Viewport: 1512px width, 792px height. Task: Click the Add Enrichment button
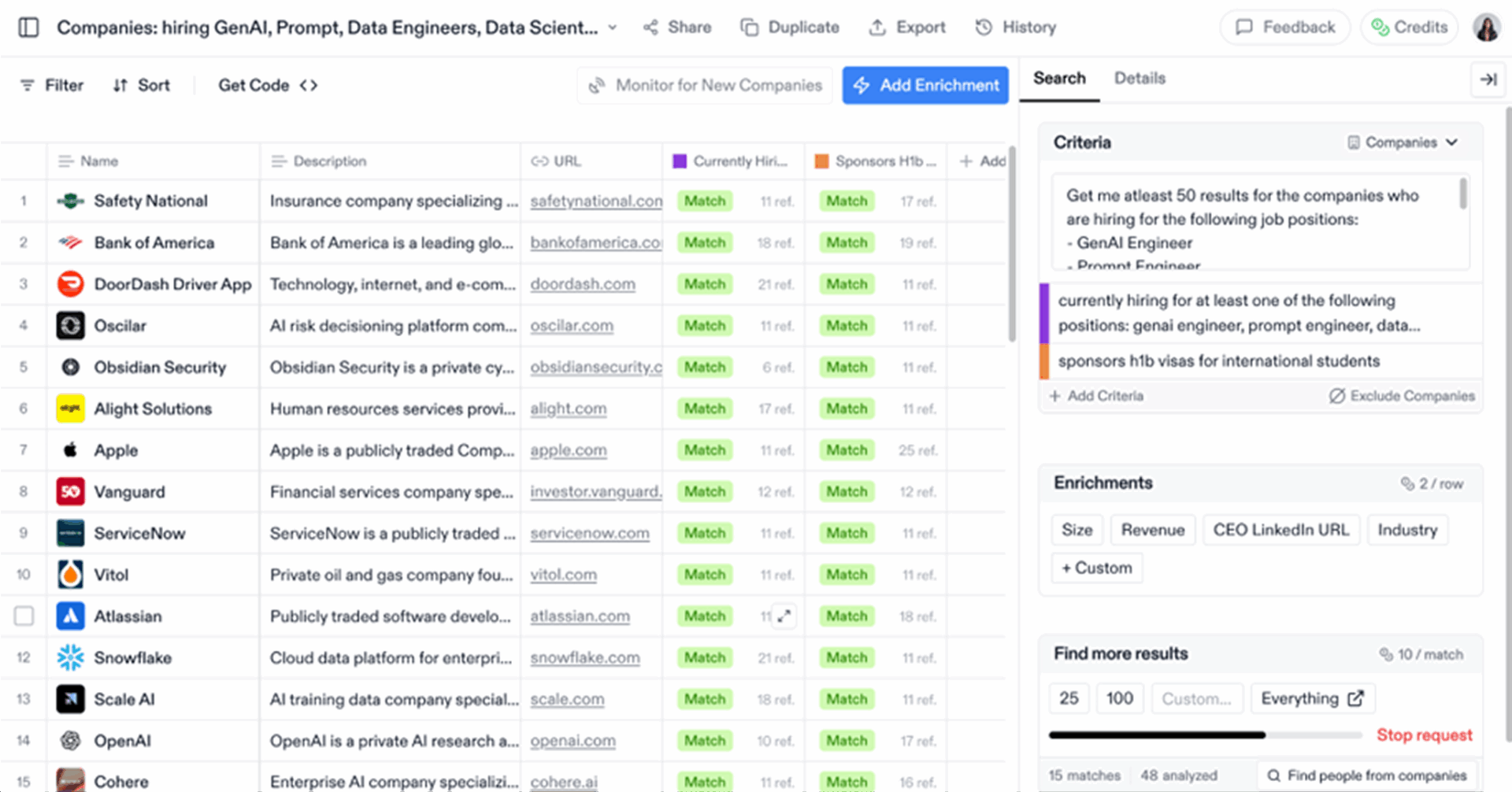click(x=925, y=85)
